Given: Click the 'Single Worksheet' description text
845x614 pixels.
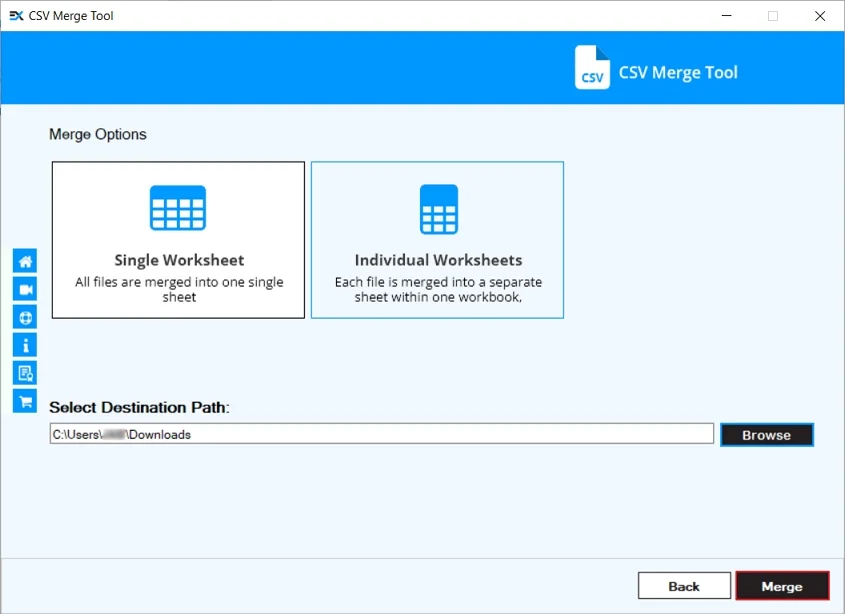Looking at the screenshot, I should 177,288.
